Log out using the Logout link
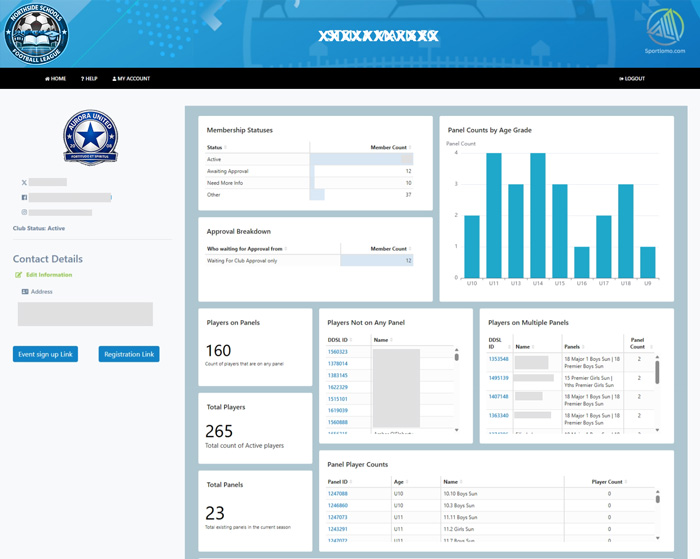700x559 pixels. (x=632, y=78)
